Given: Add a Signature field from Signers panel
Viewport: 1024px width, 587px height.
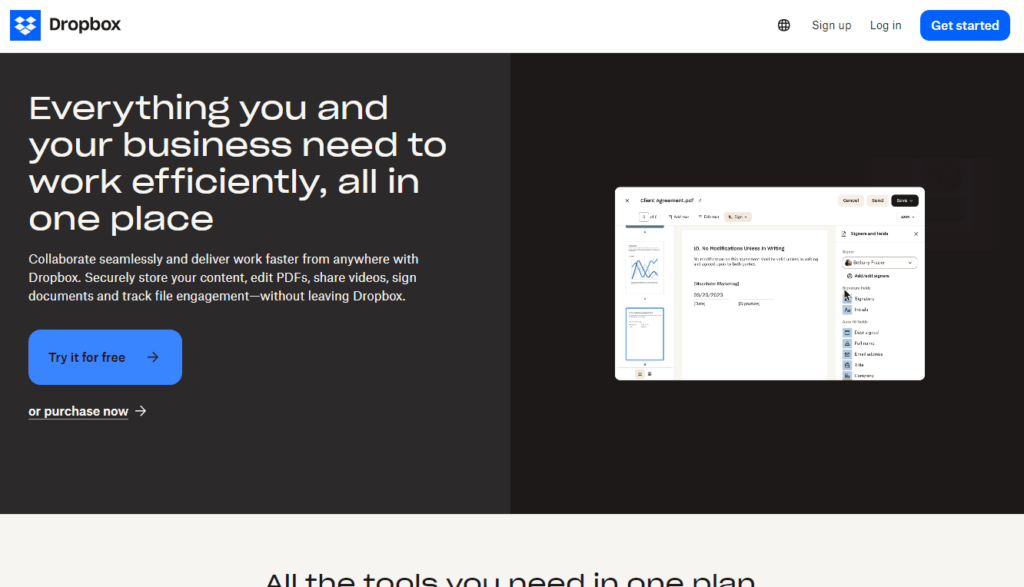Looking at the screenshot, I should click(864, 299).
